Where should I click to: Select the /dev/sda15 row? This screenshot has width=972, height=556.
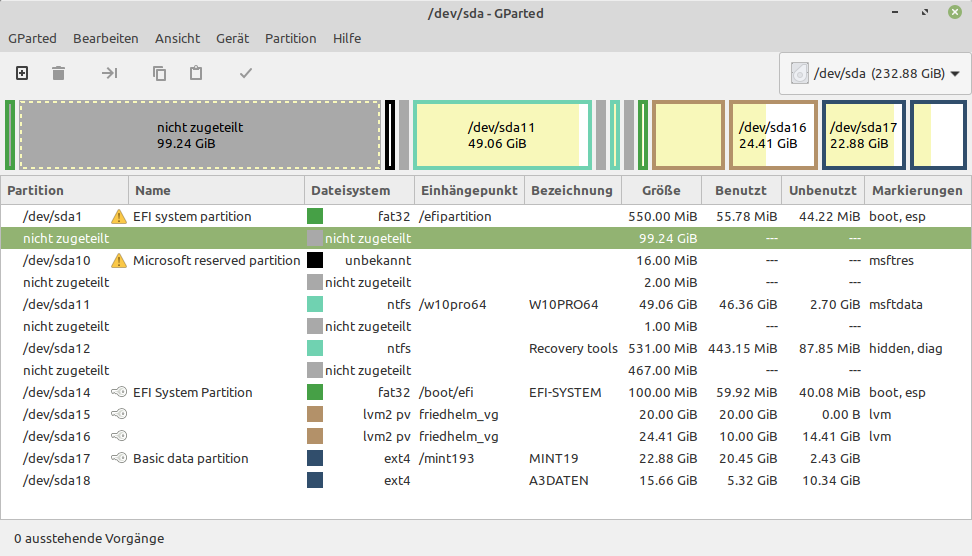(x=486, y=414)
